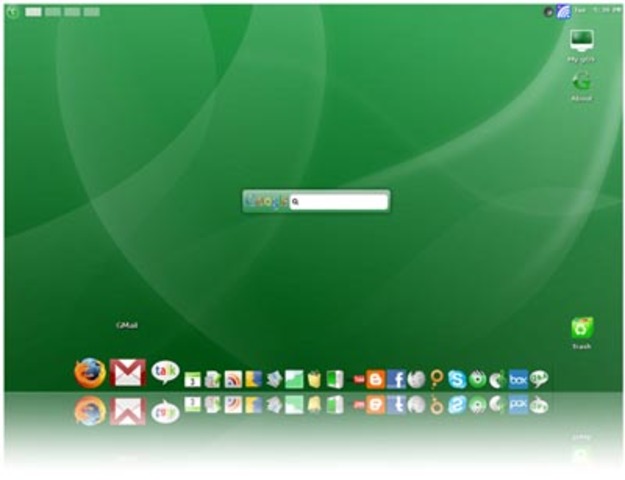Open the gOS main menu leaf icon
The height and width of the screenshot is (480, 625).
tap(13, 12)
